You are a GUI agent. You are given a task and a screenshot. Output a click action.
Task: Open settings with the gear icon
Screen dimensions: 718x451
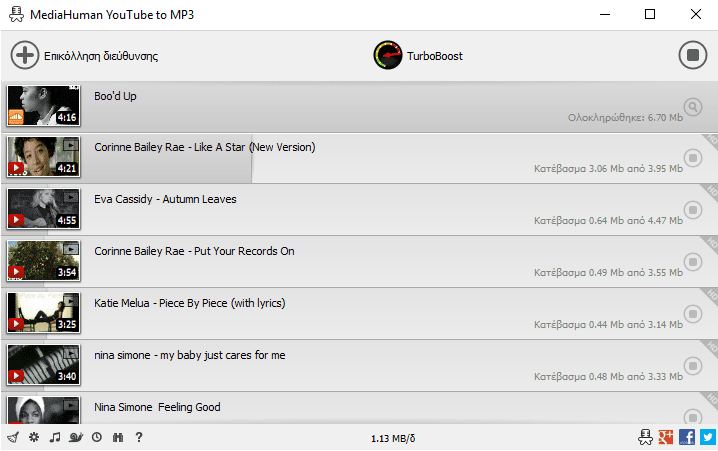pyautogui.click(x=34, y=437)
